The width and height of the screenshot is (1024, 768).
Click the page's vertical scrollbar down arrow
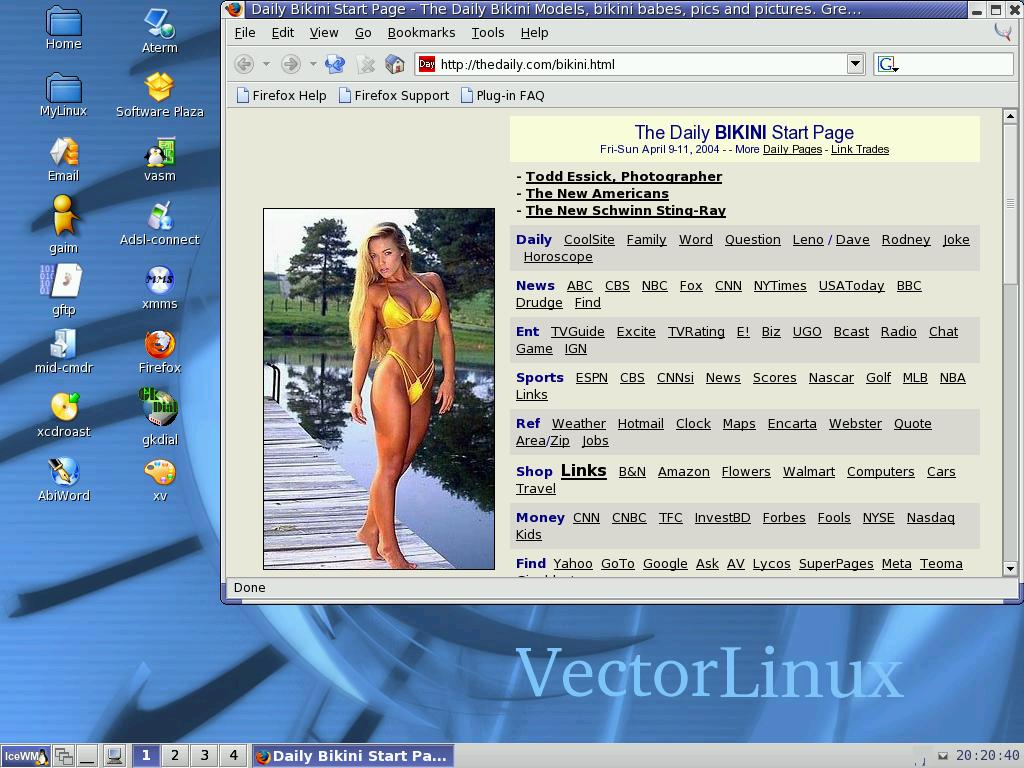pyautogui.click(x=1010, y=568)
